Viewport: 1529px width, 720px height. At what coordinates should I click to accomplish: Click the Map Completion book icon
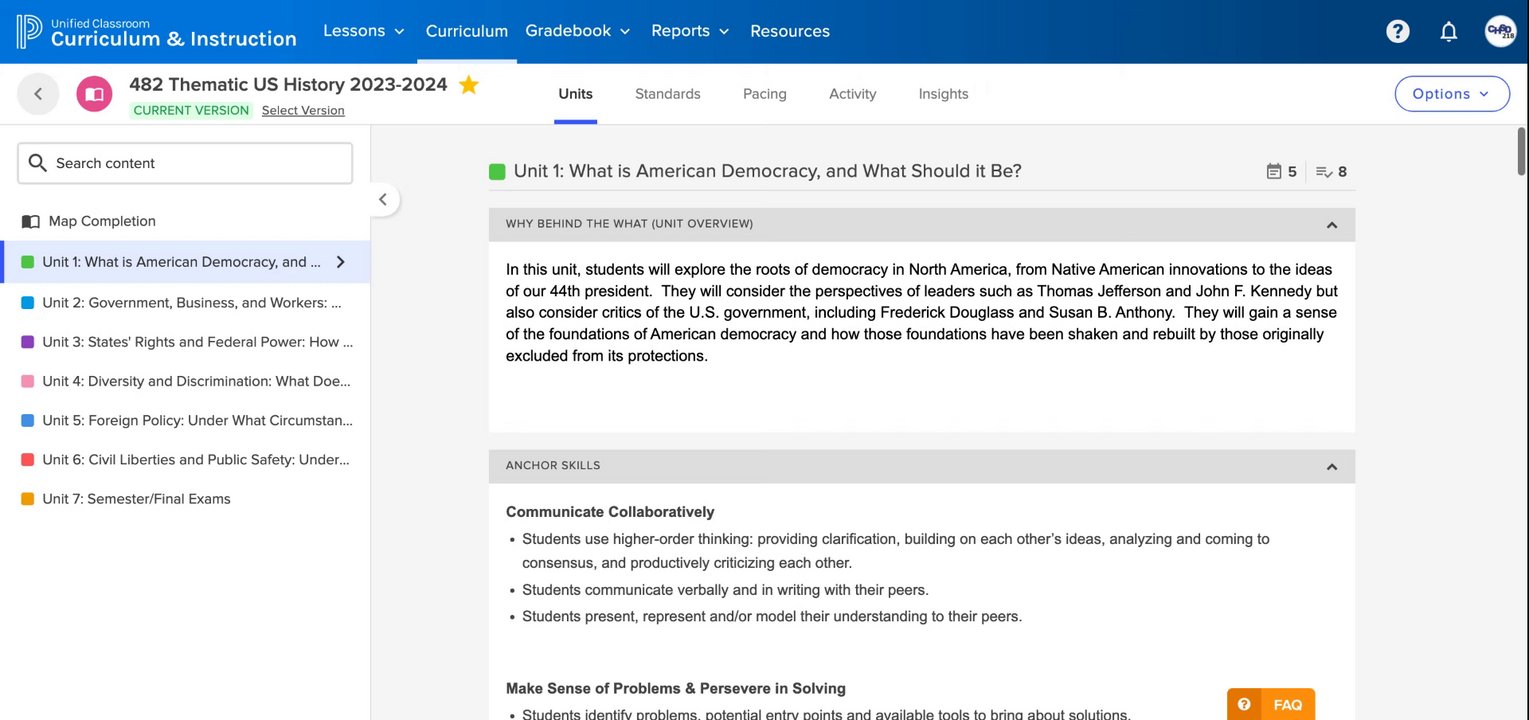click(31, 221)
